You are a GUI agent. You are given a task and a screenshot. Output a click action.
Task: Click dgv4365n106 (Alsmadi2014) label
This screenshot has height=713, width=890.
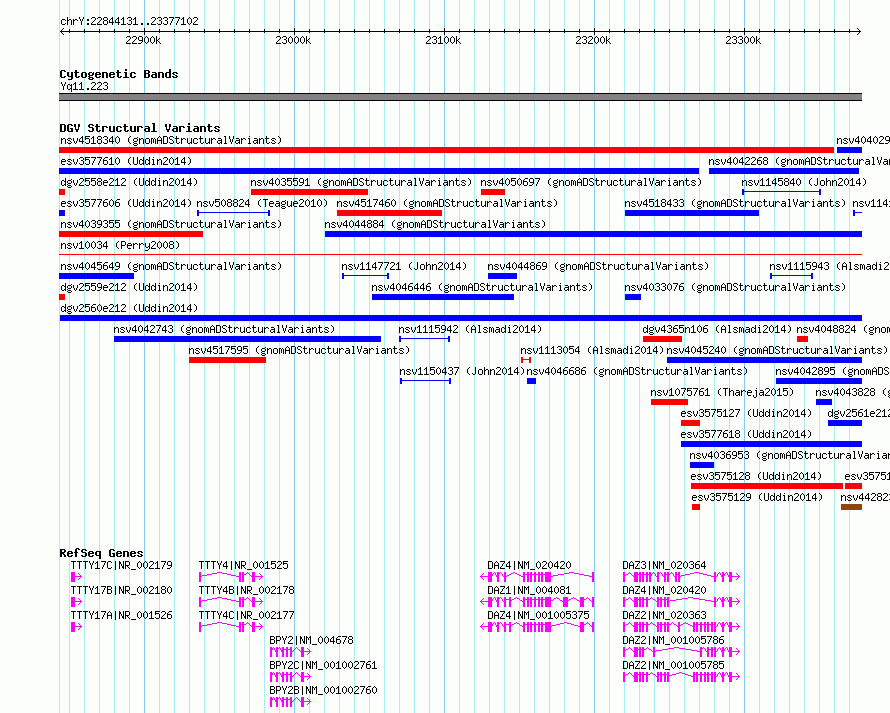click(x=717, y=329)
